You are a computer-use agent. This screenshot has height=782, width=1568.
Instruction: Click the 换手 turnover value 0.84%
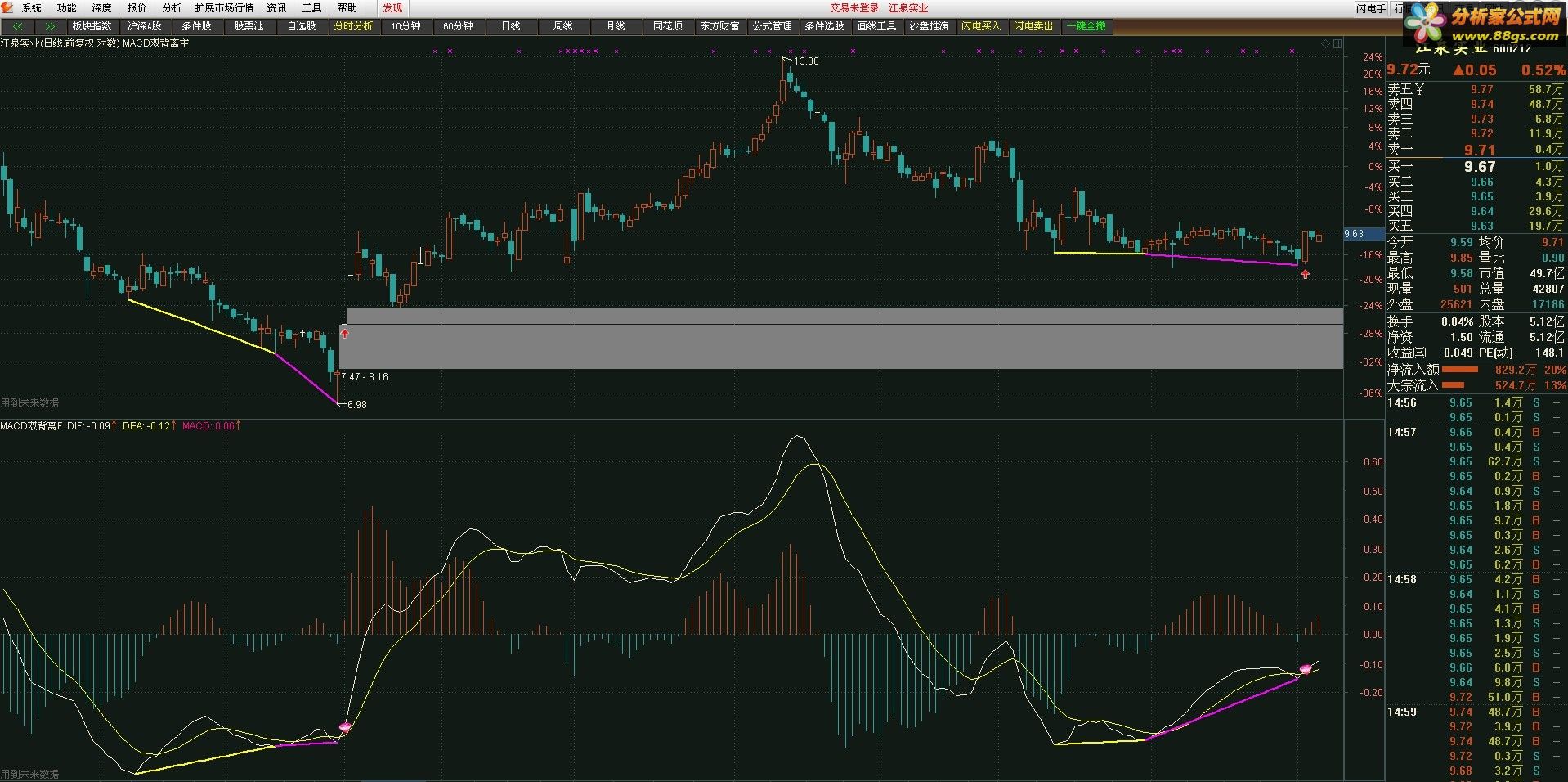pos(1457,321)
